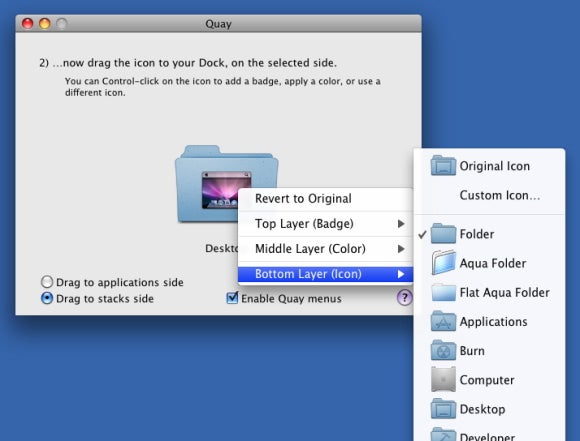Viewport: 580px width, 441px height.
Task: Pick the Aqua Folder icon
Action: point(443,263)
